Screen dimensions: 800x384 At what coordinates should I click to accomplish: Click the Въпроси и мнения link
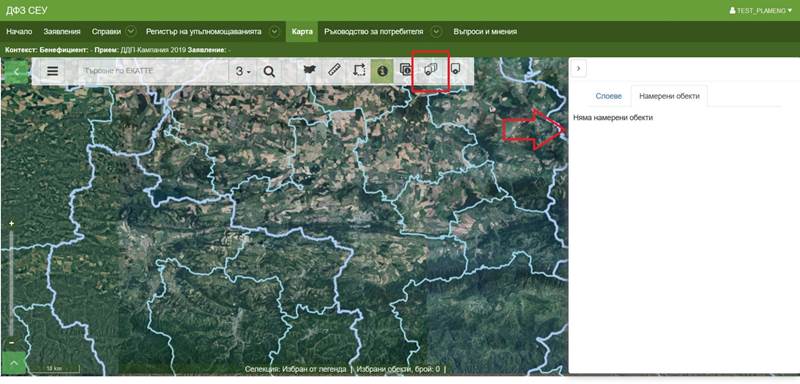[485, 32]
